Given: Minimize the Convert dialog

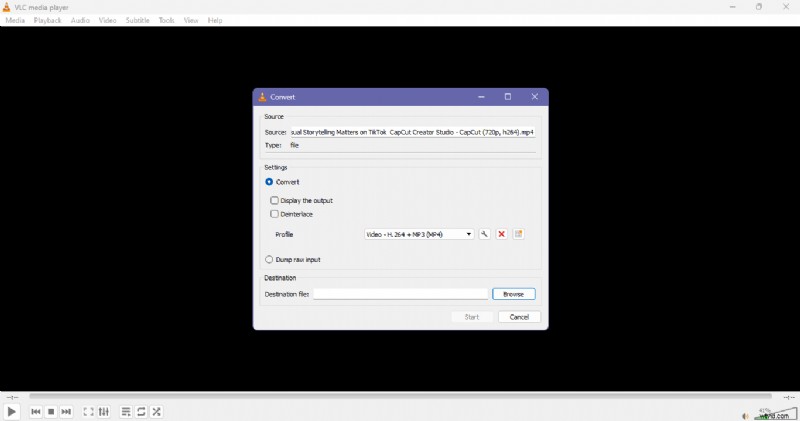Looking at the screenshot, I should coord(481,96).
